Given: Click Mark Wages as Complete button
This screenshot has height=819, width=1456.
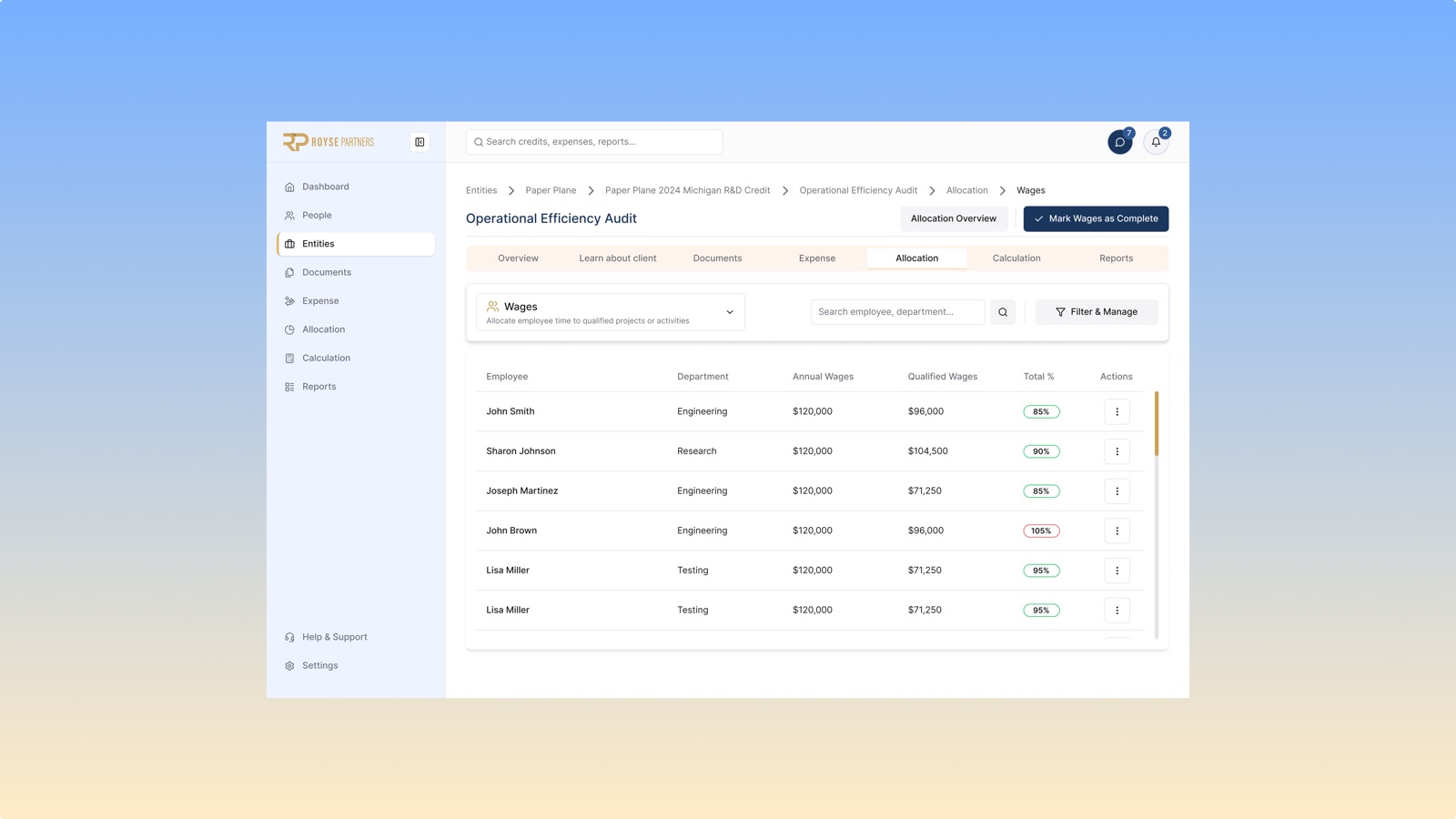Looking at the screenshot, I should 1096,218.
